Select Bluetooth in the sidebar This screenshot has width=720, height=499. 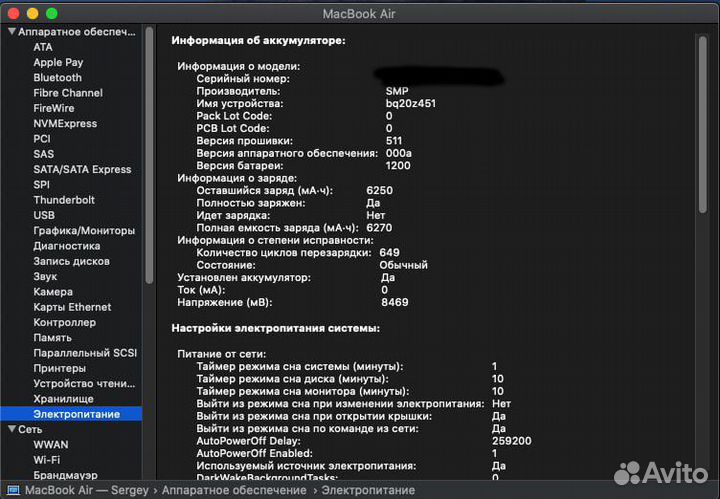tap(57, 77)
